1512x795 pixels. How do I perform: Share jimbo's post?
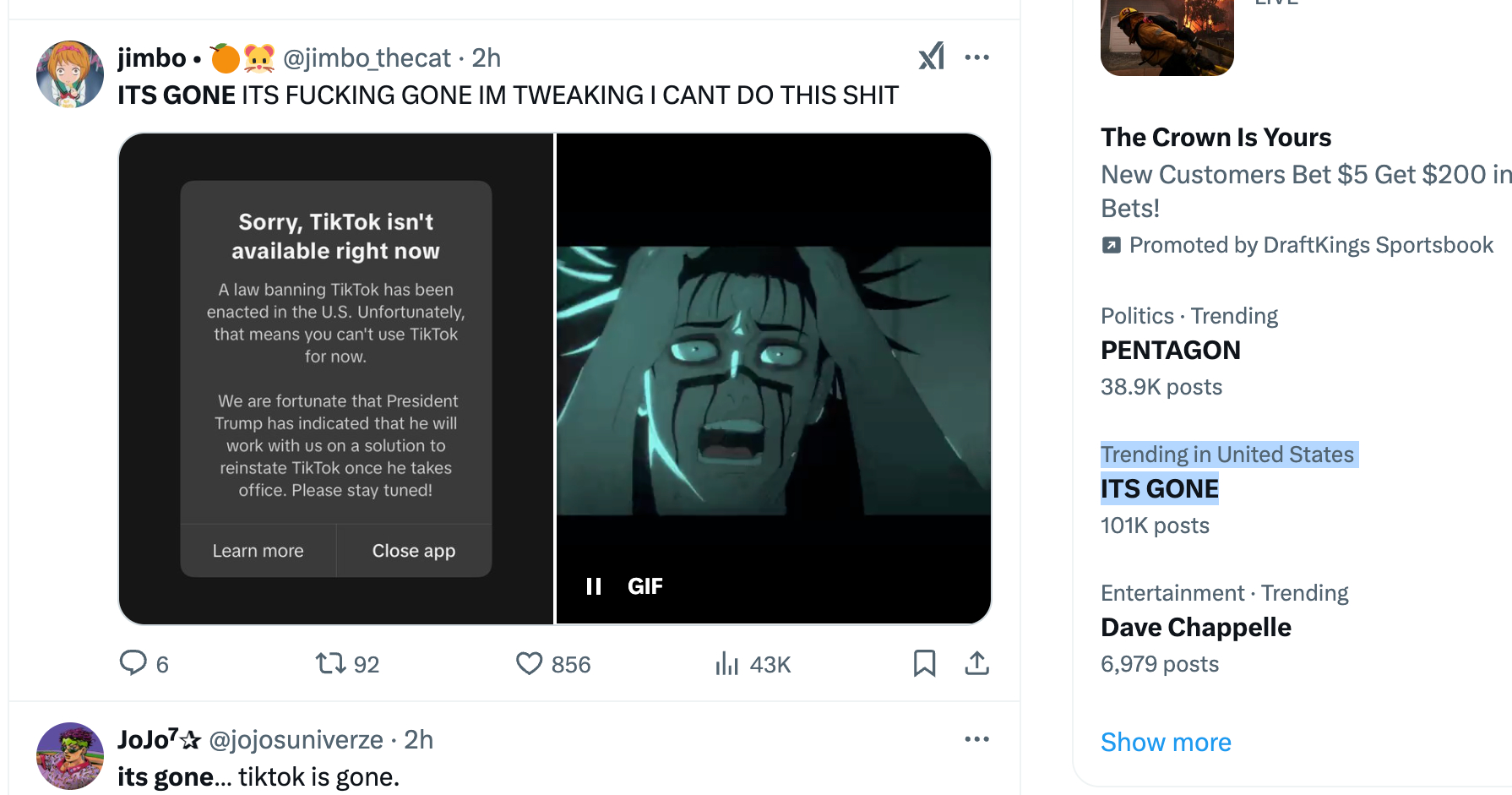tap(976, 663)
